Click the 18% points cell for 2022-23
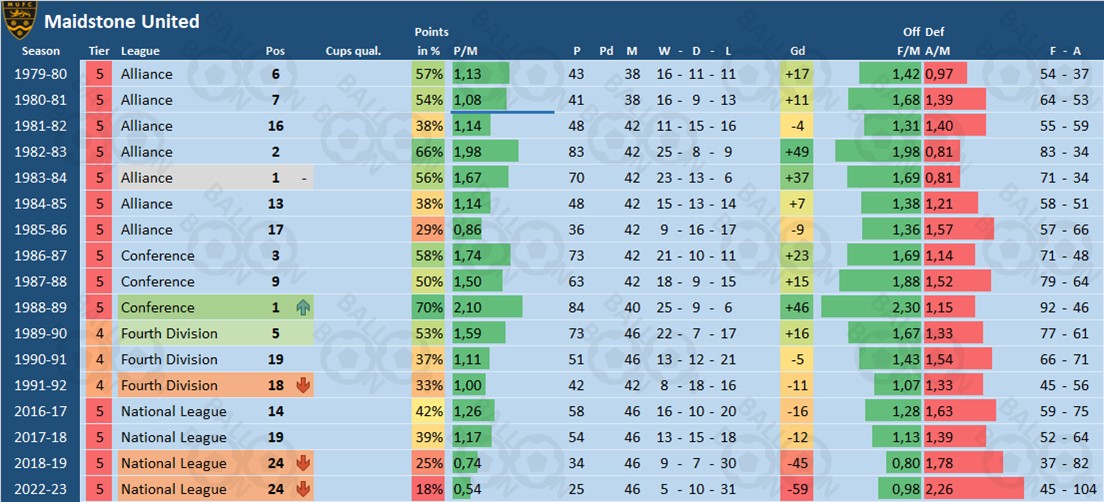This screenshot has width=1104, height=502. tap(428, 489)
